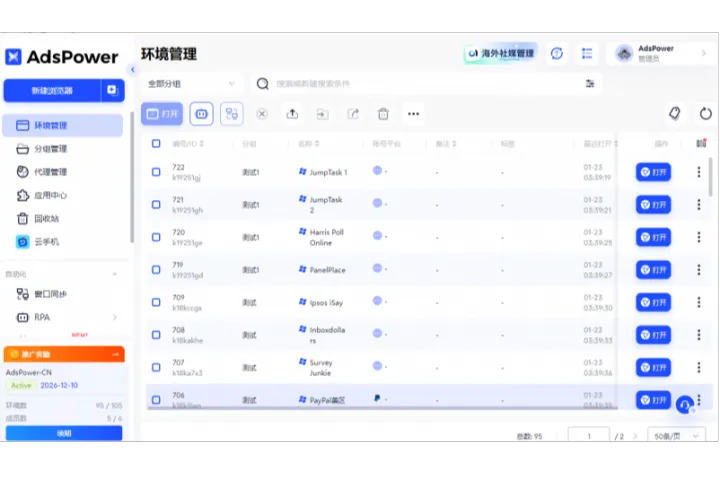The image size is (720, 480).
Task: Sort by the last-opened column header
Action: coord(601,144)
